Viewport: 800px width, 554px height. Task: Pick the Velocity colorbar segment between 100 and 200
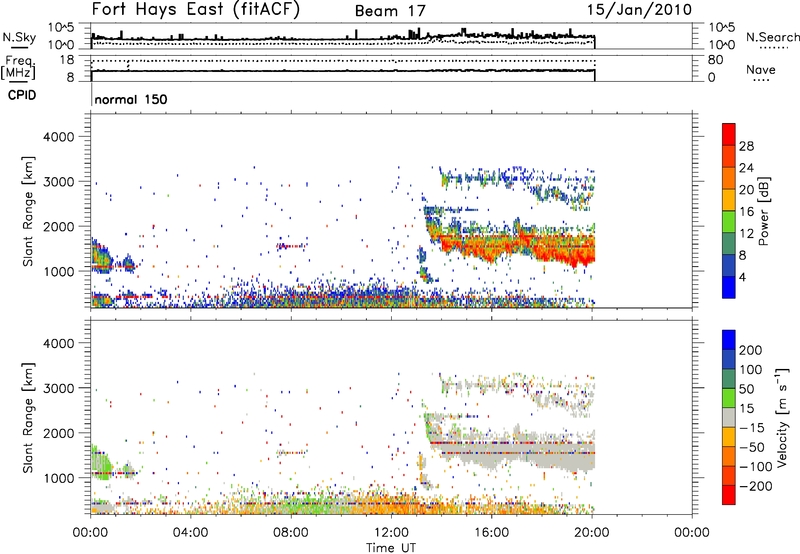point(729,360)
